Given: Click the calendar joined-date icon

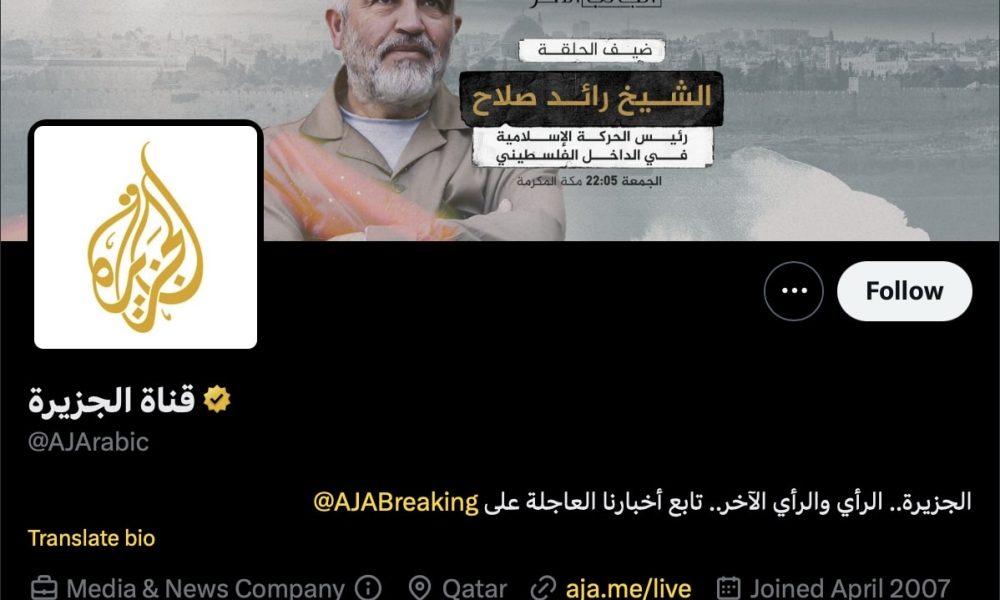Looking at the screenshot, I should click(x=728, y=589).
